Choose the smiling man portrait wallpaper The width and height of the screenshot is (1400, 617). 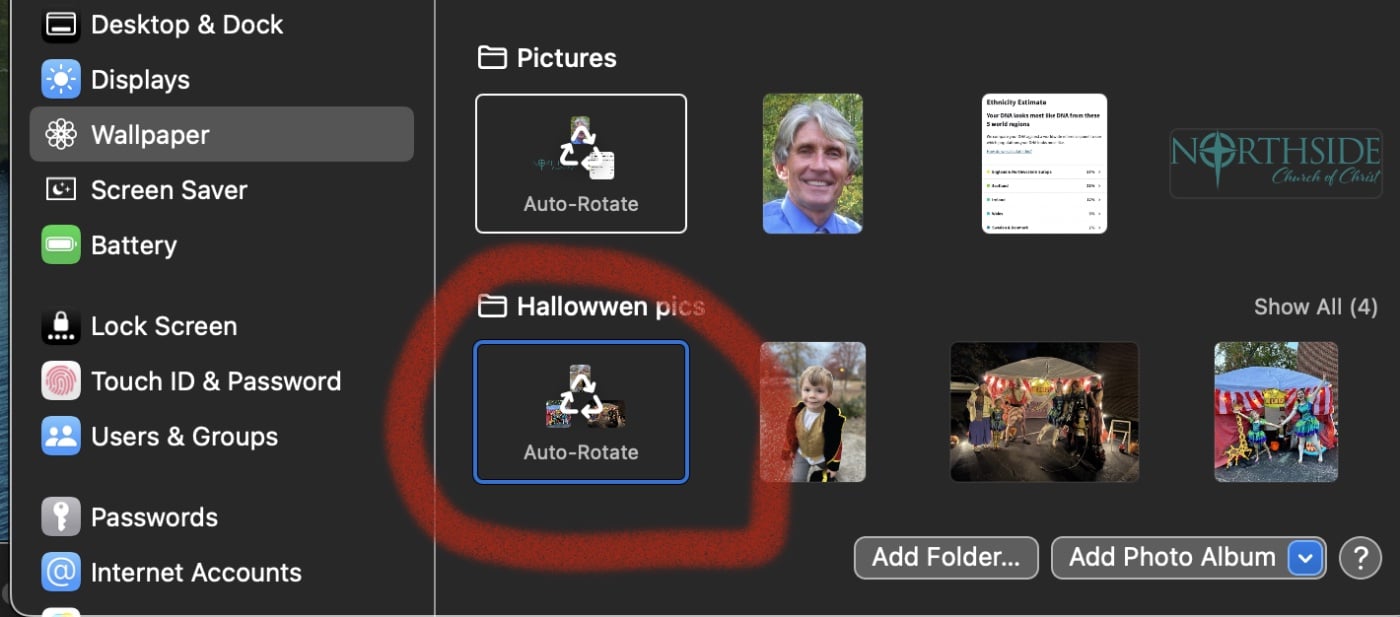812,164
